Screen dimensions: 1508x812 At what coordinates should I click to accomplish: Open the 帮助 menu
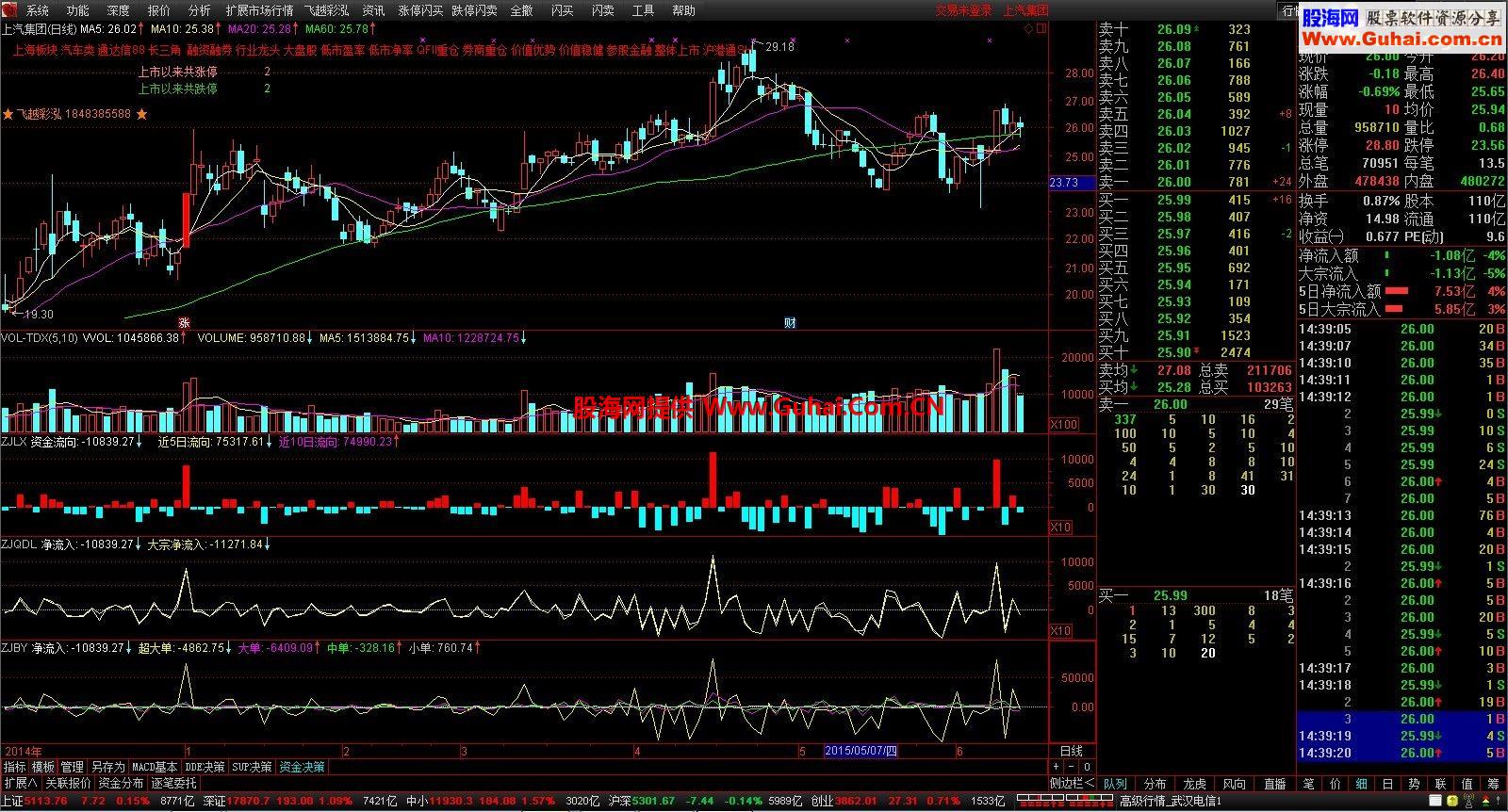(x=683, y=10)
